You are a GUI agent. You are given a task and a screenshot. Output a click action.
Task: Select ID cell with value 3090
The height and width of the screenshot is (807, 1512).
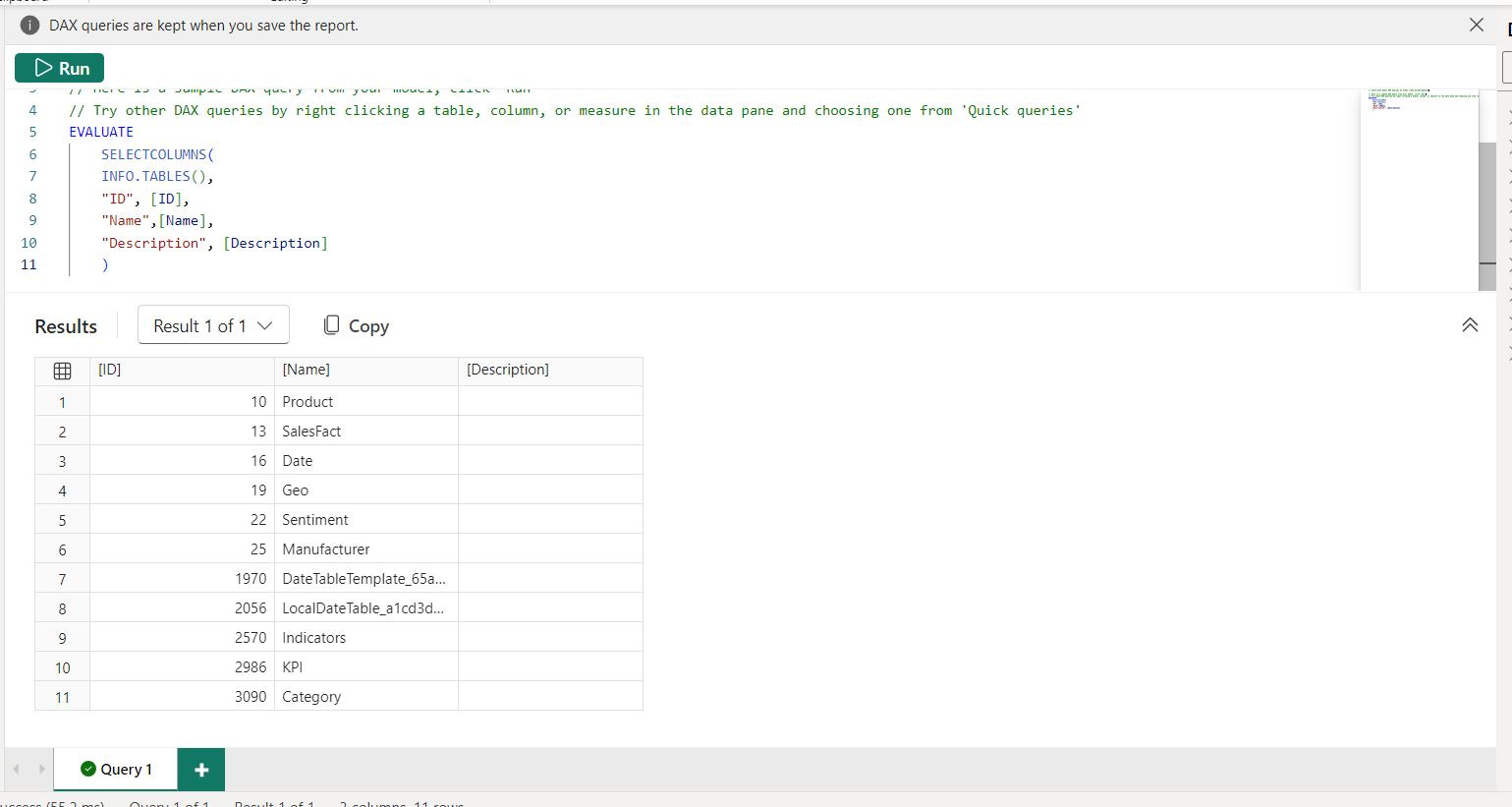182,696
